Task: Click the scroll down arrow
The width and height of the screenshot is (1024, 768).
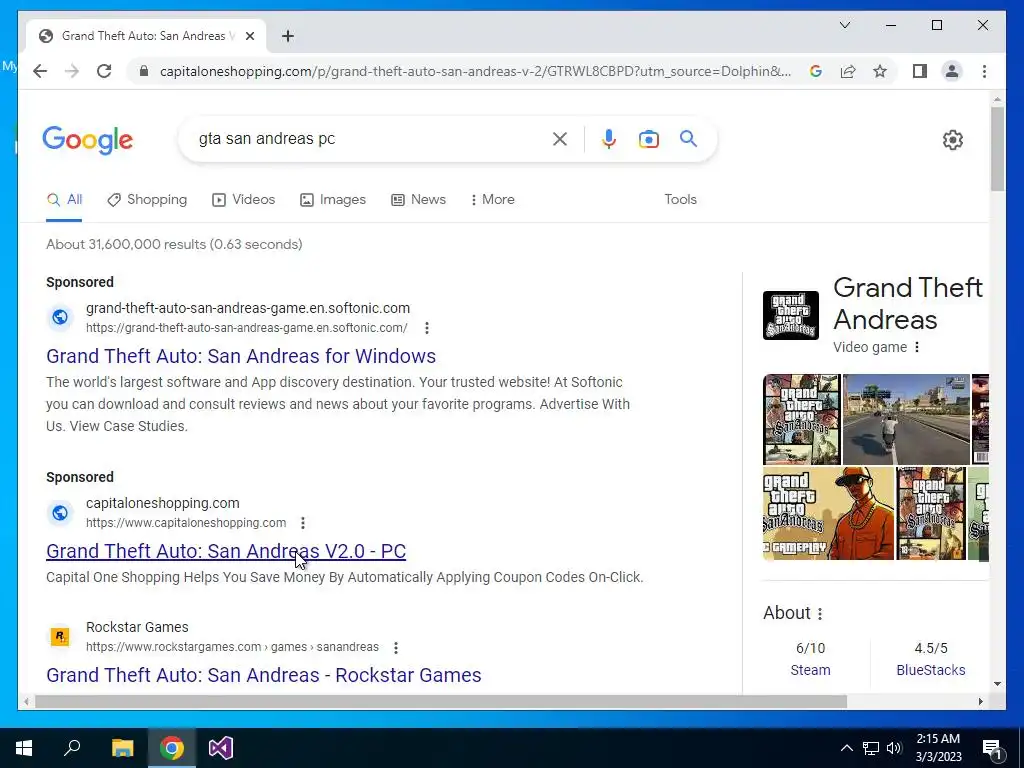Action: [x=997, y=684]
